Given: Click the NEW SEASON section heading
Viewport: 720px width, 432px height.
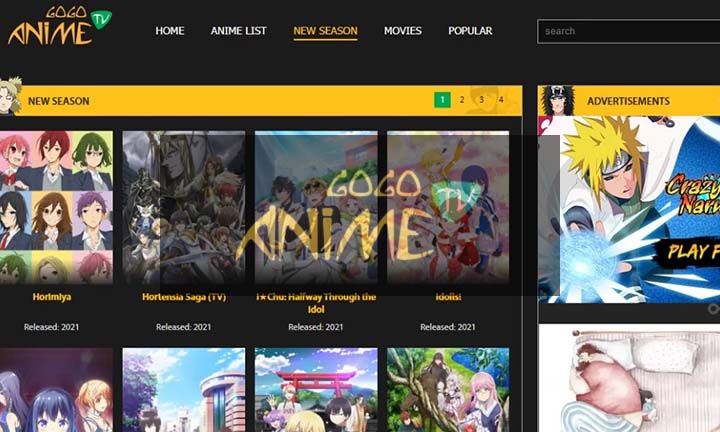Looking at the screenshot, I should (59, 101).
